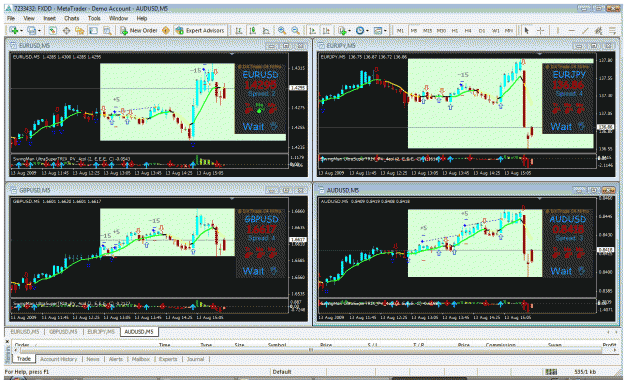This screenshot has width=625, height=380.
Task: Select the Vertical Line drawing tool
Action: pos(558,30)
